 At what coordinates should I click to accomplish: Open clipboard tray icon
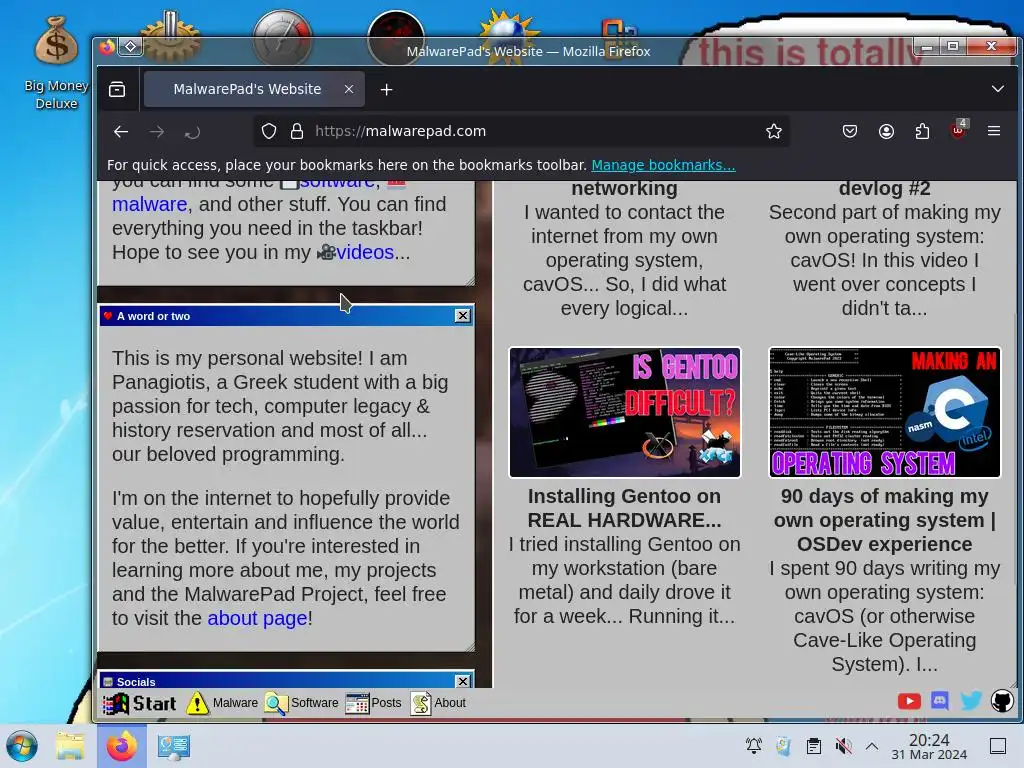pyautogui.click(x=814, y=746)
